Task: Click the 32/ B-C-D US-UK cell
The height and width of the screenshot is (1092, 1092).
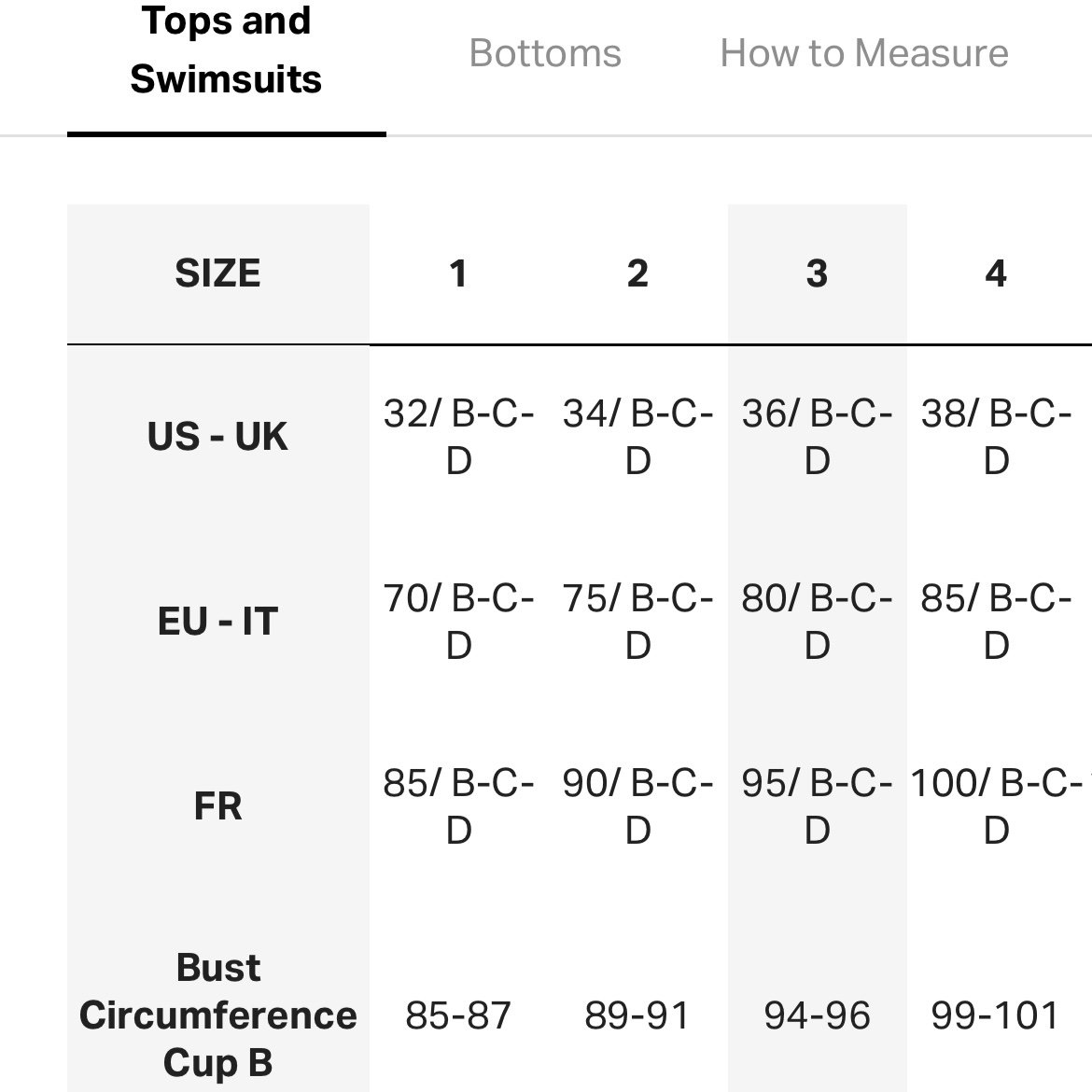Action: [x=458, y=437]
